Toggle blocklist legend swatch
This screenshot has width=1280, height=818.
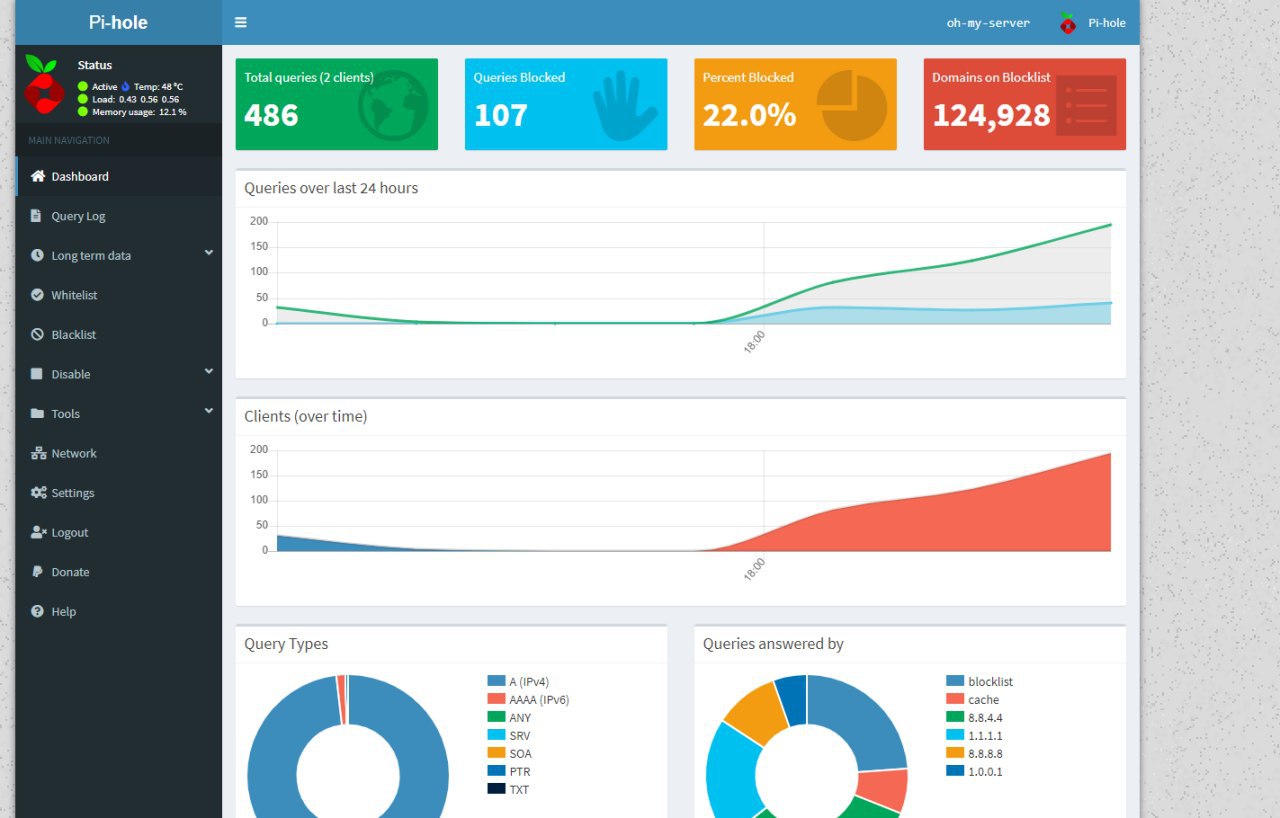pyautogui.click(x=955, y=682)
